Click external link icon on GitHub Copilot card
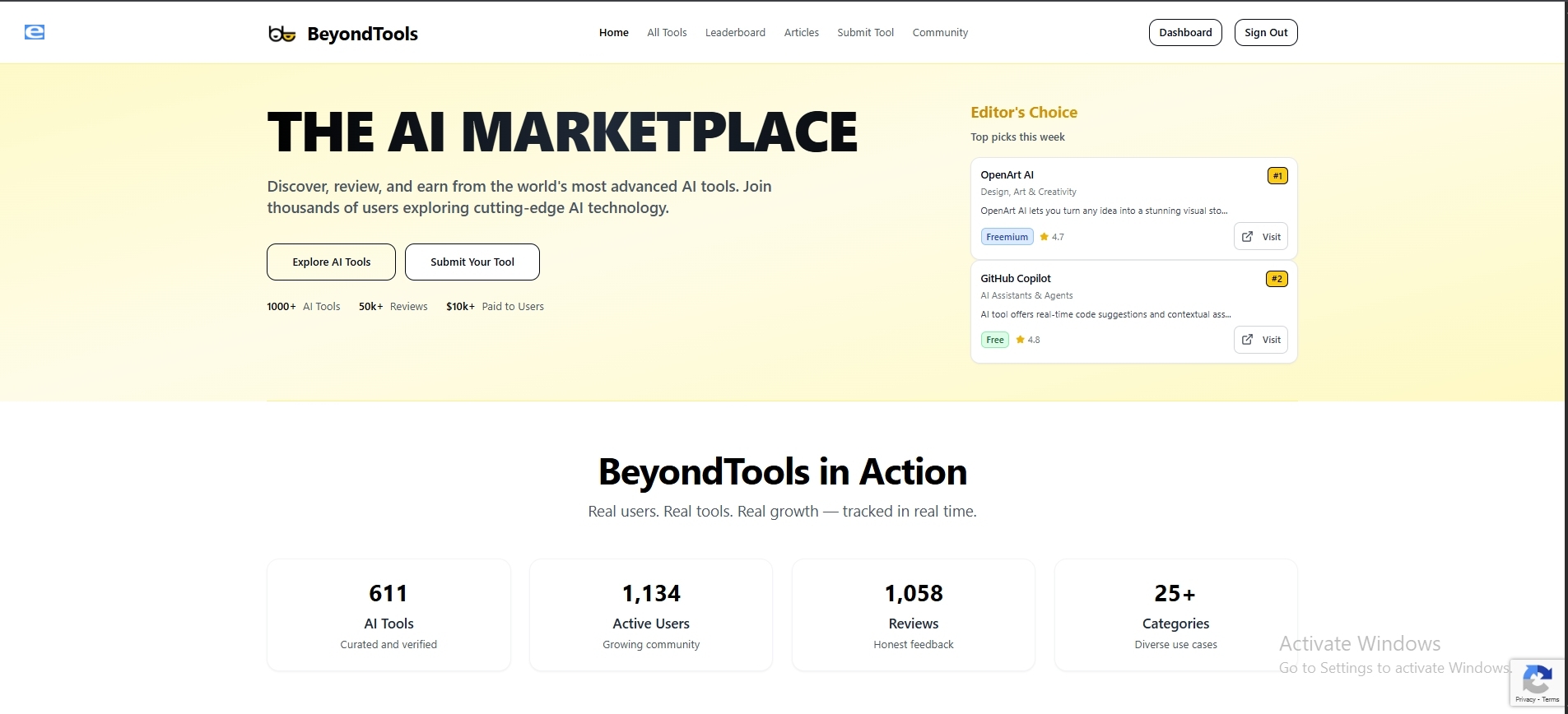Image resolution: width=1568 pixels, height=714 pixels. coord(1247,340)
